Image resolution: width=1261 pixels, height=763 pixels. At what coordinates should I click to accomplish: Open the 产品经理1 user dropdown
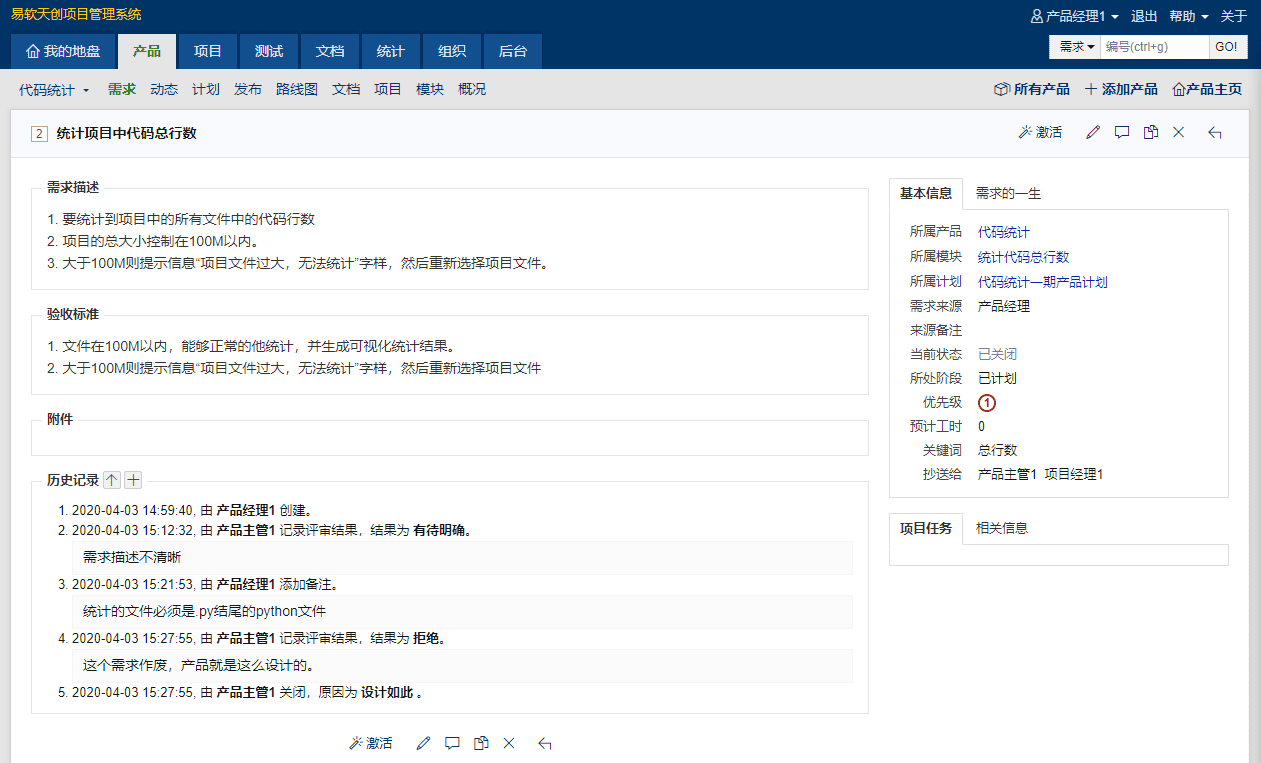tap(1075, 16)
